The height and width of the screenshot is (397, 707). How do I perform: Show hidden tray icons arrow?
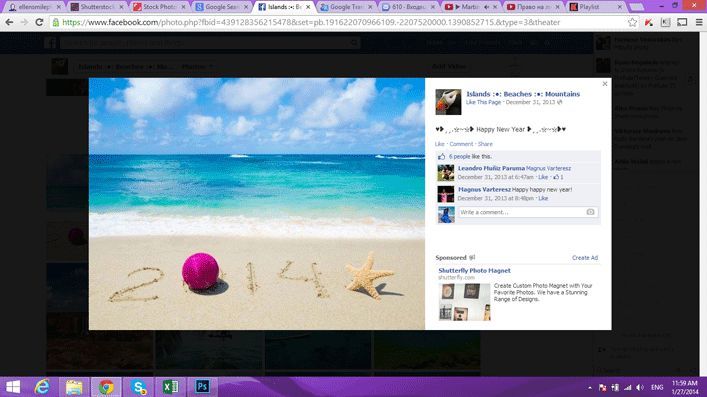coord(590,388)
